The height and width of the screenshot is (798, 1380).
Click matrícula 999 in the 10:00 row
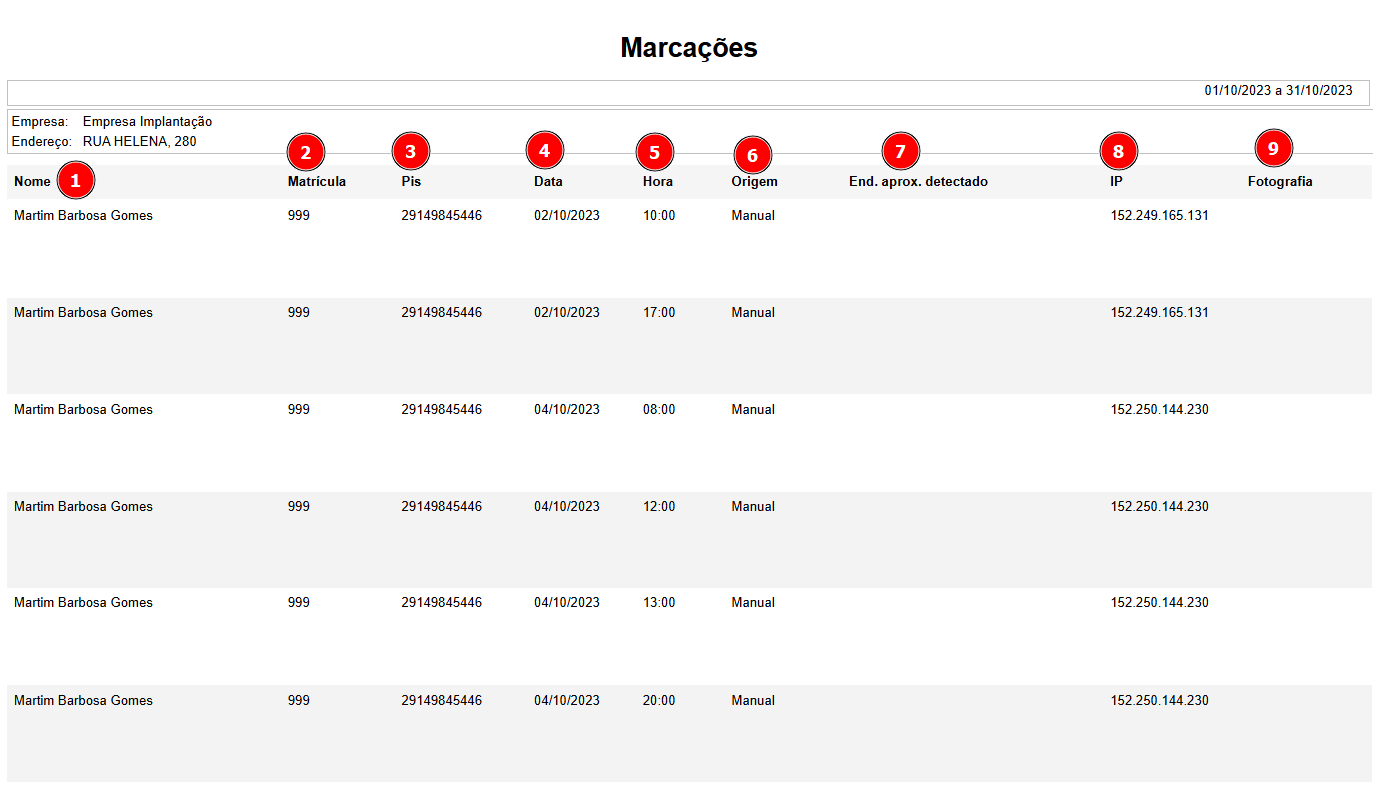[x=299, y=216]
